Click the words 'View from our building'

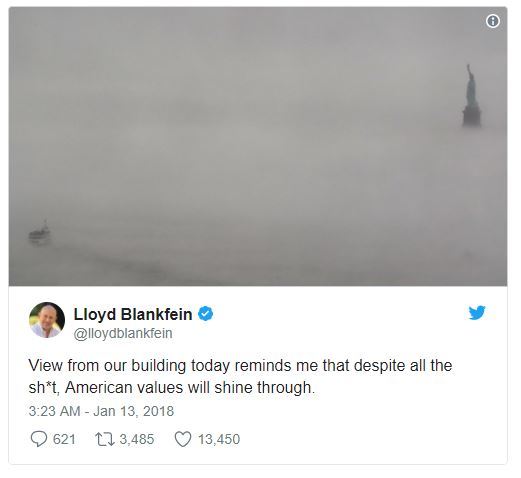(107, 366)
